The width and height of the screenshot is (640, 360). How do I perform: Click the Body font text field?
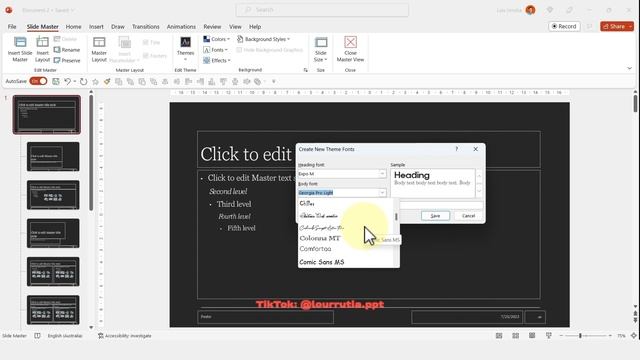click(x=338, y=193)
